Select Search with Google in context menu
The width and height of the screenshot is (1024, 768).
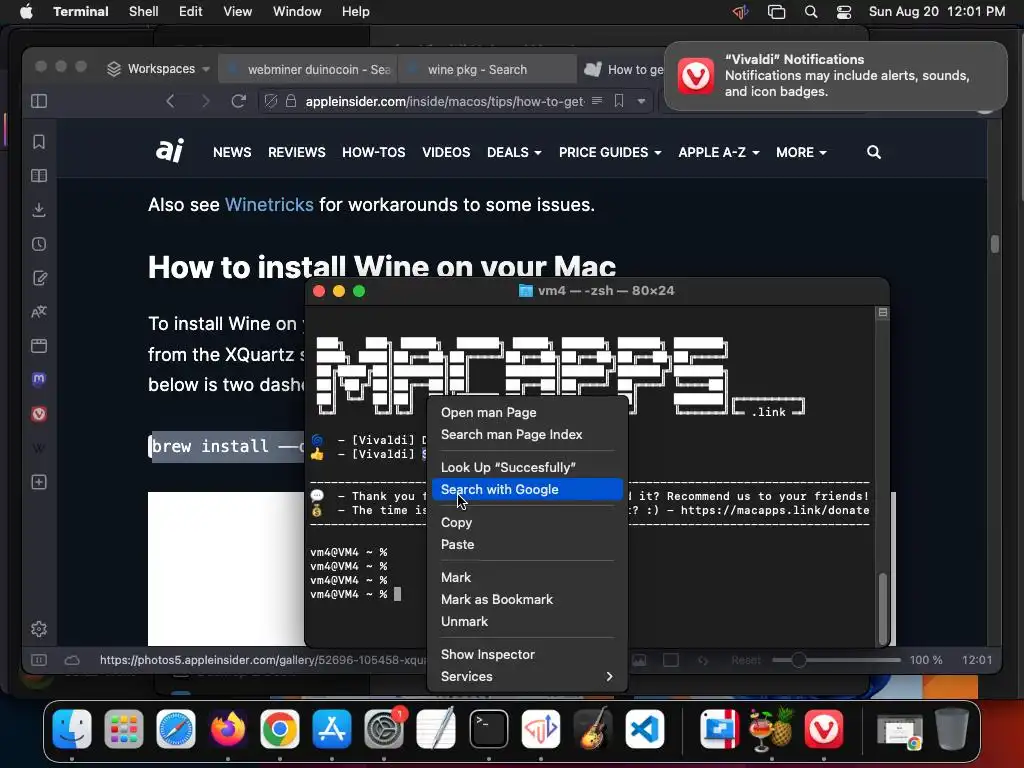click(527, 489)
